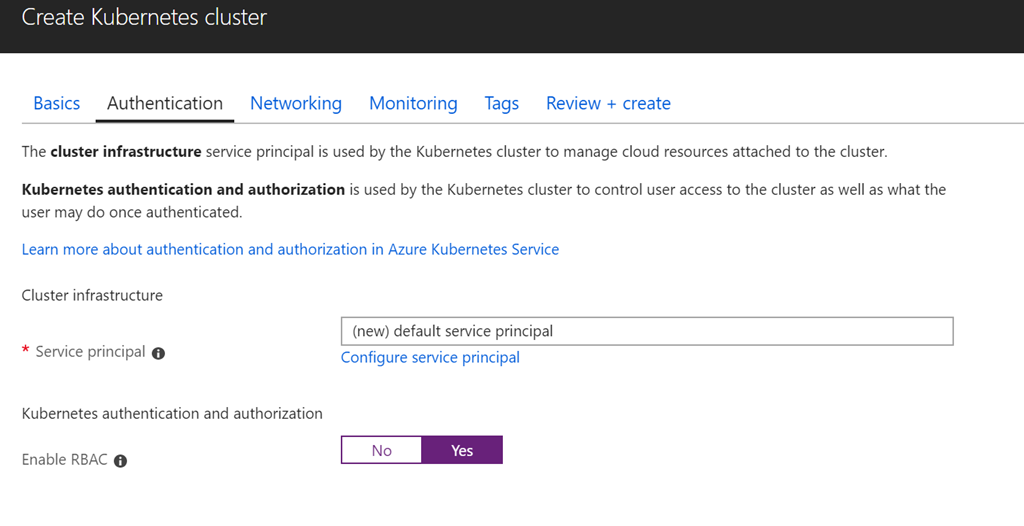The width and height of the screenshot is (1024, 526).
Task: Click the Enable RBAC label text
Action: [66, 460]
